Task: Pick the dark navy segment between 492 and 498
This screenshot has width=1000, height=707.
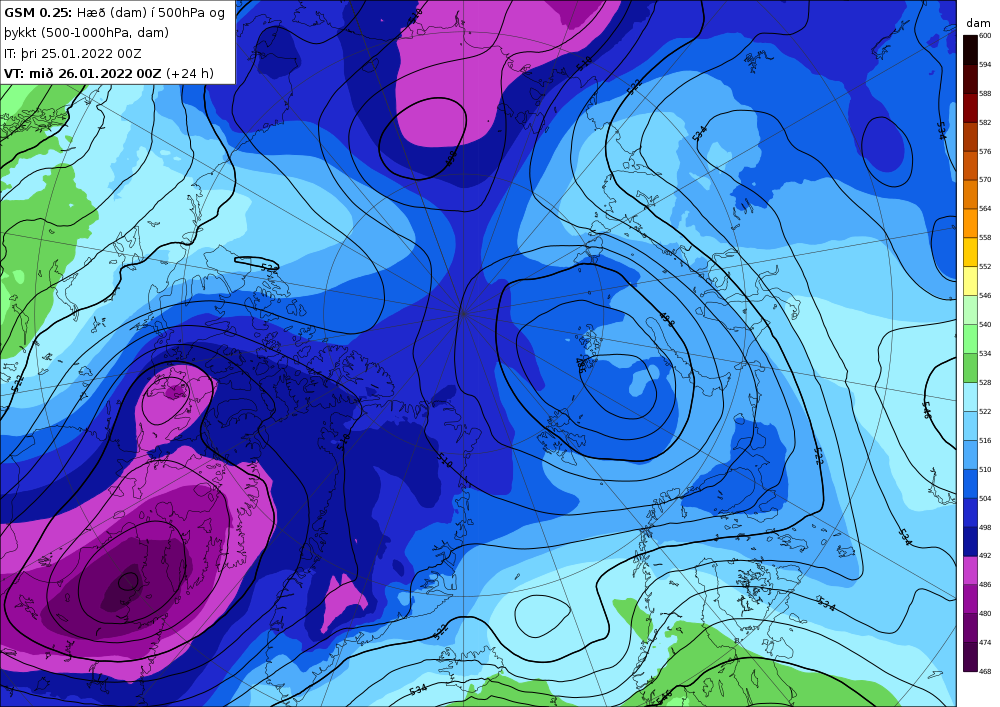Action: pos(970,541)
